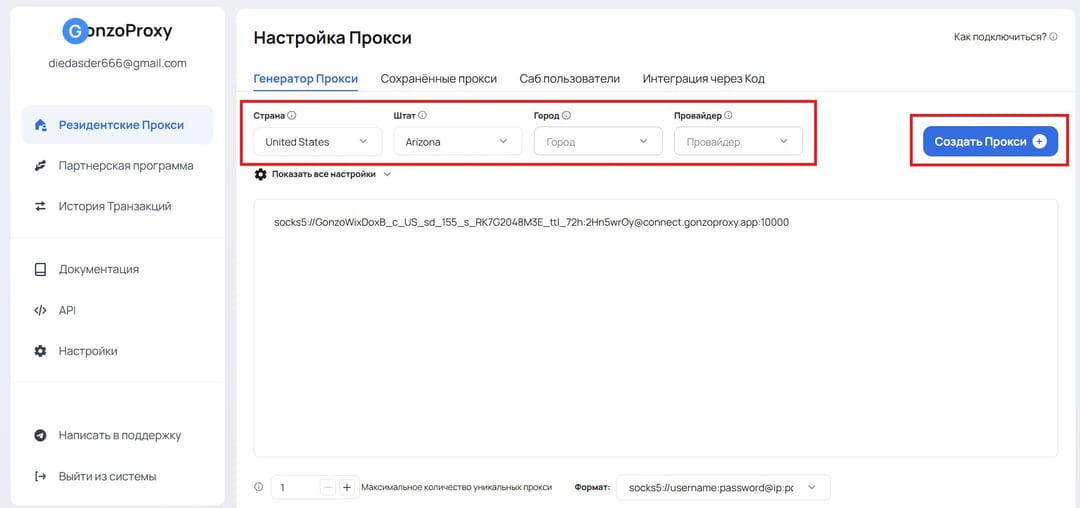Open the Формат dropdown
This screenshot has height=508, width=1080.
[723, 487]
